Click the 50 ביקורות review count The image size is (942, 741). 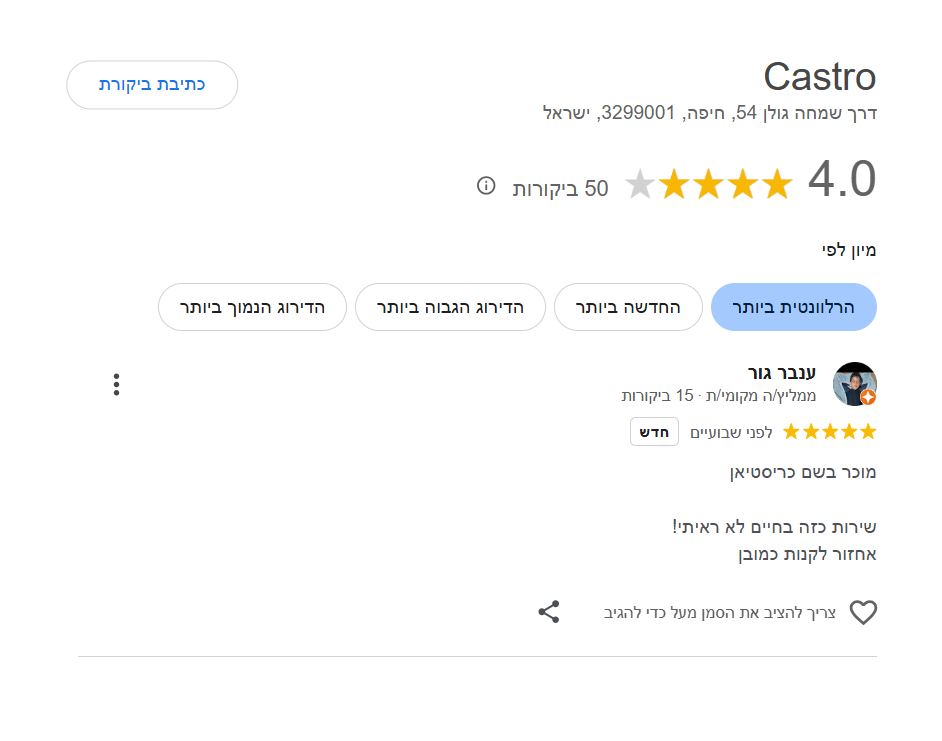(x=561, y=188)
